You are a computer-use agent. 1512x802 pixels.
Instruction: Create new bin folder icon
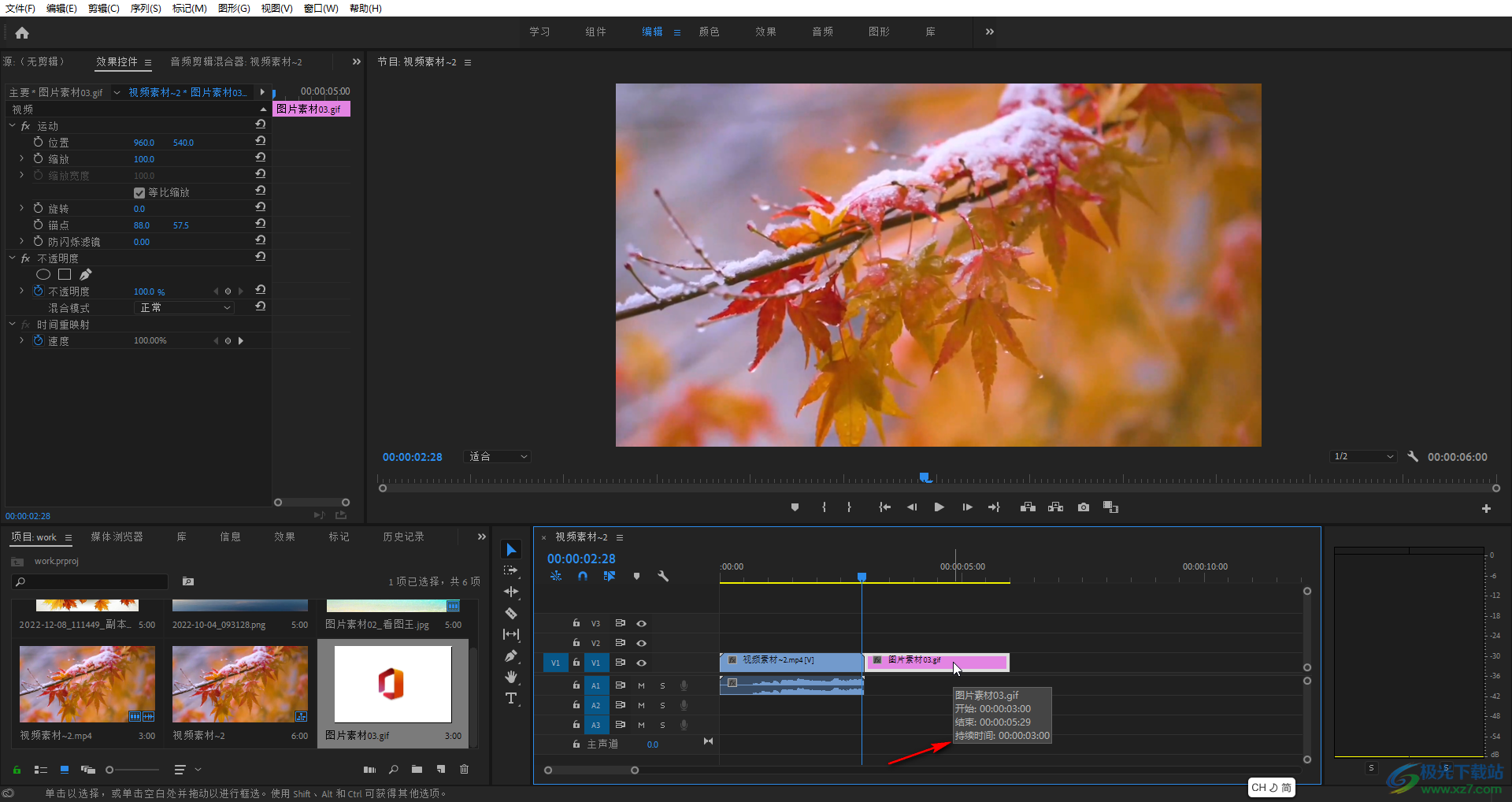coord(417,769)
